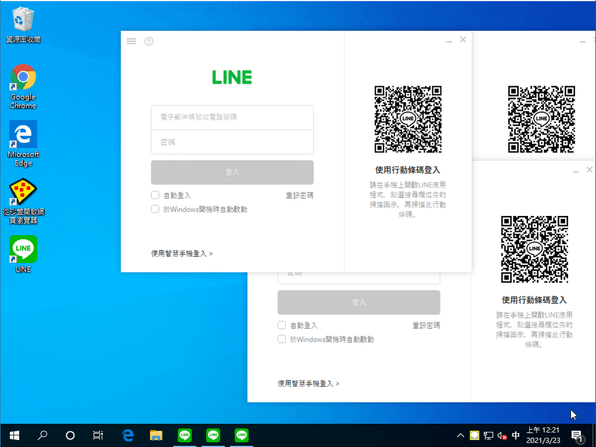The width and height of the screenshot is (596, 447).
Task: Click 重設密碼 link in back LINE window
Action: [426, 325]
